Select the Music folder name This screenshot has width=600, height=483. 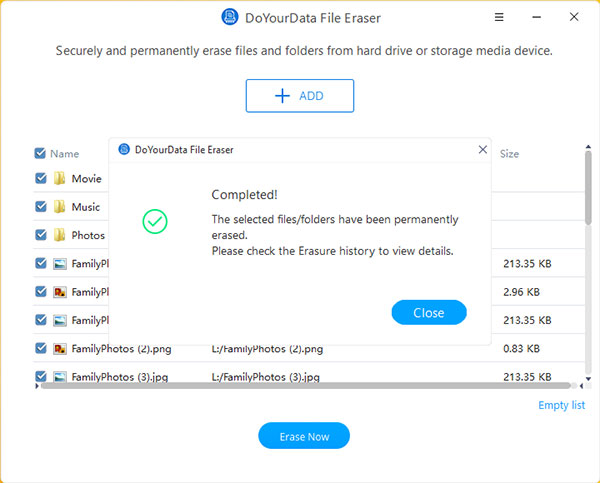pos(86,207)
